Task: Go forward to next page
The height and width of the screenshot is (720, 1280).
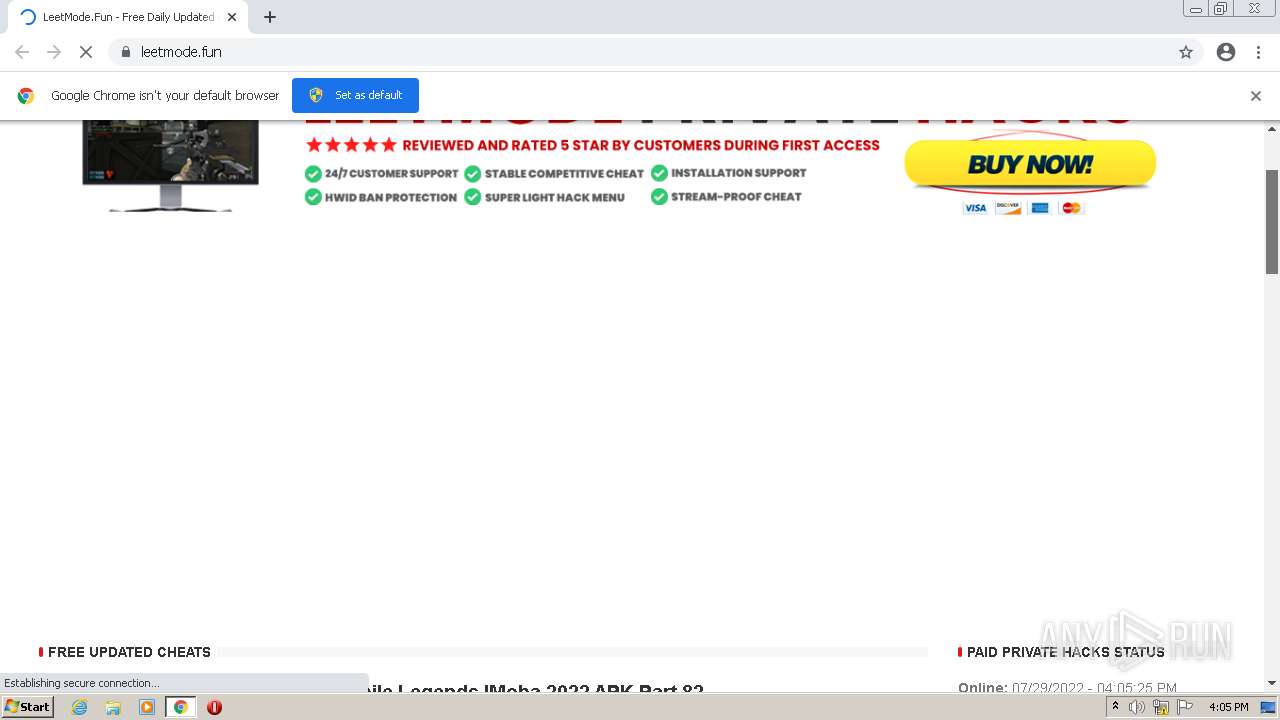Action: click(x=54, y=52)
